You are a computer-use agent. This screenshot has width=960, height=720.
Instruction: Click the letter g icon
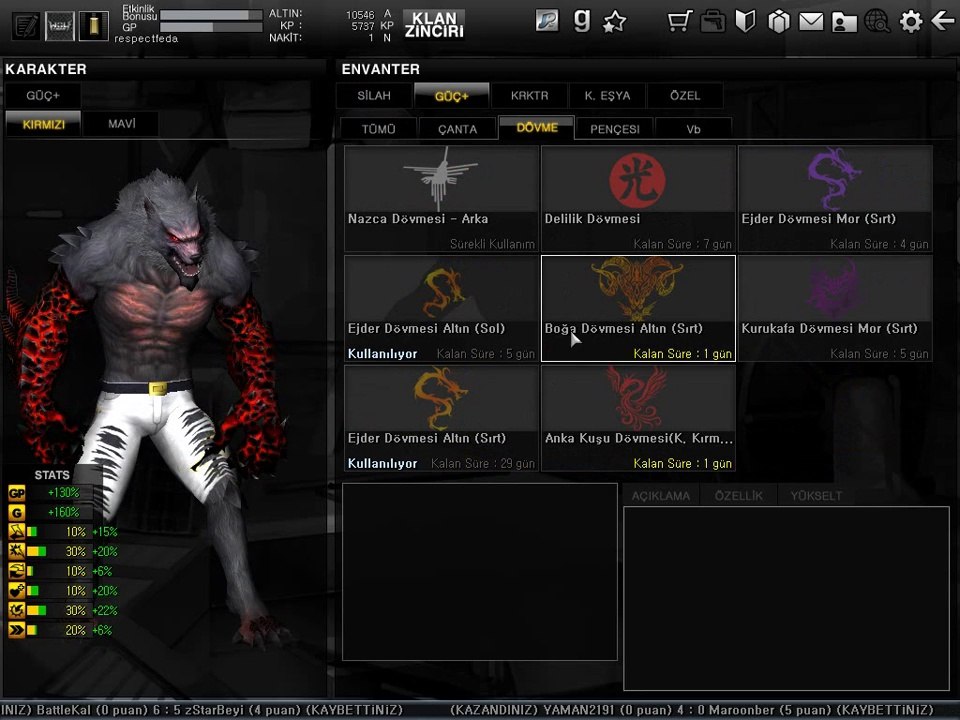click(x=582, y=21)
